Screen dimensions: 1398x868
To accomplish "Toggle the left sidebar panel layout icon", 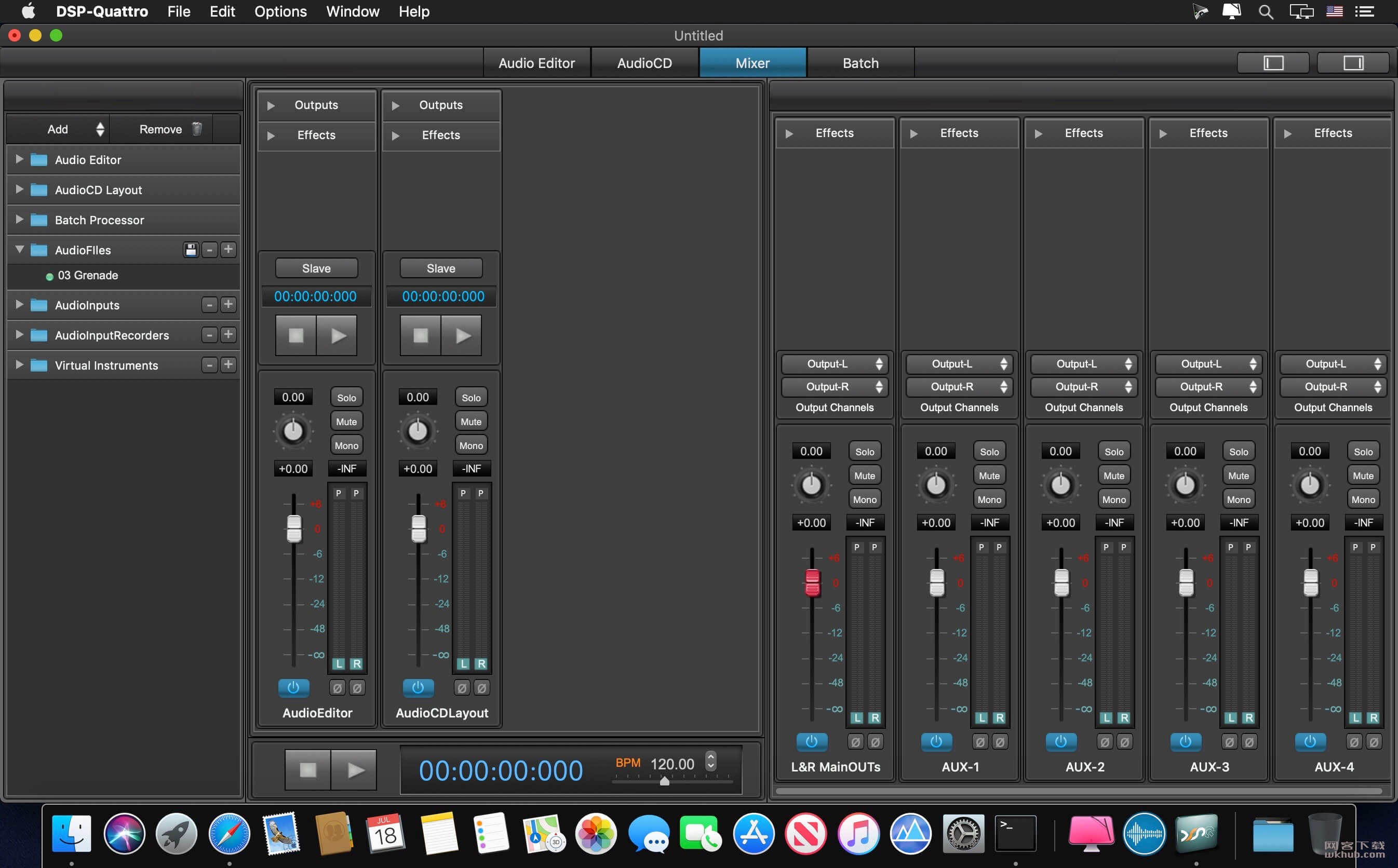I will click(x=1273, y=63).
